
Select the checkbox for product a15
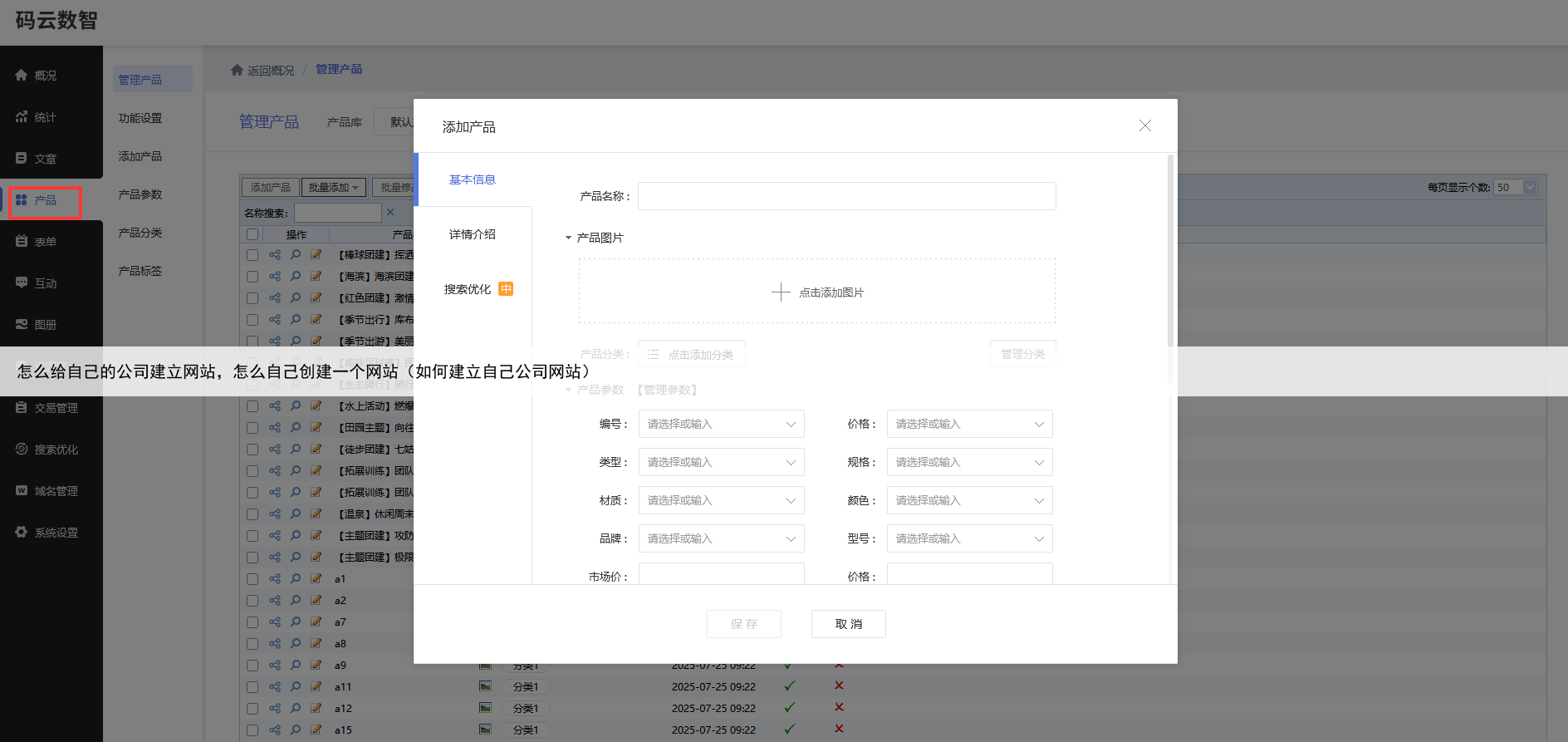coord(252,730)
